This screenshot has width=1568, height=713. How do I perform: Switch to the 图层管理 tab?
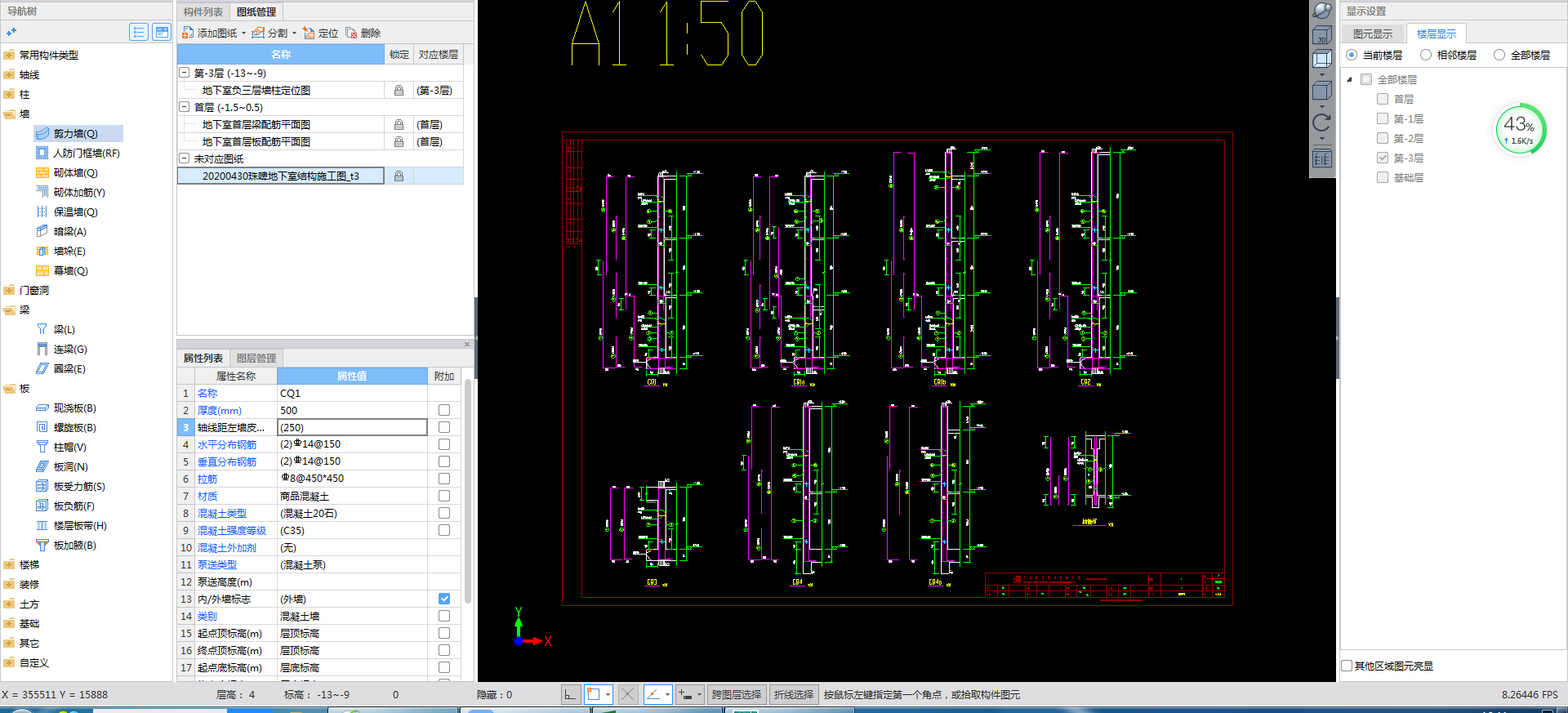coord(256,358)
